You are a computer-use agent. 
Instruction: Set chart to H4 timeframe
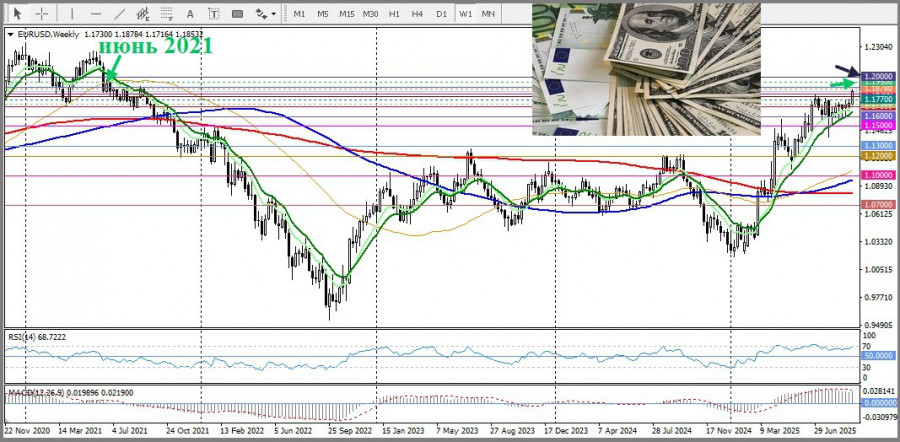coord(418,14)
